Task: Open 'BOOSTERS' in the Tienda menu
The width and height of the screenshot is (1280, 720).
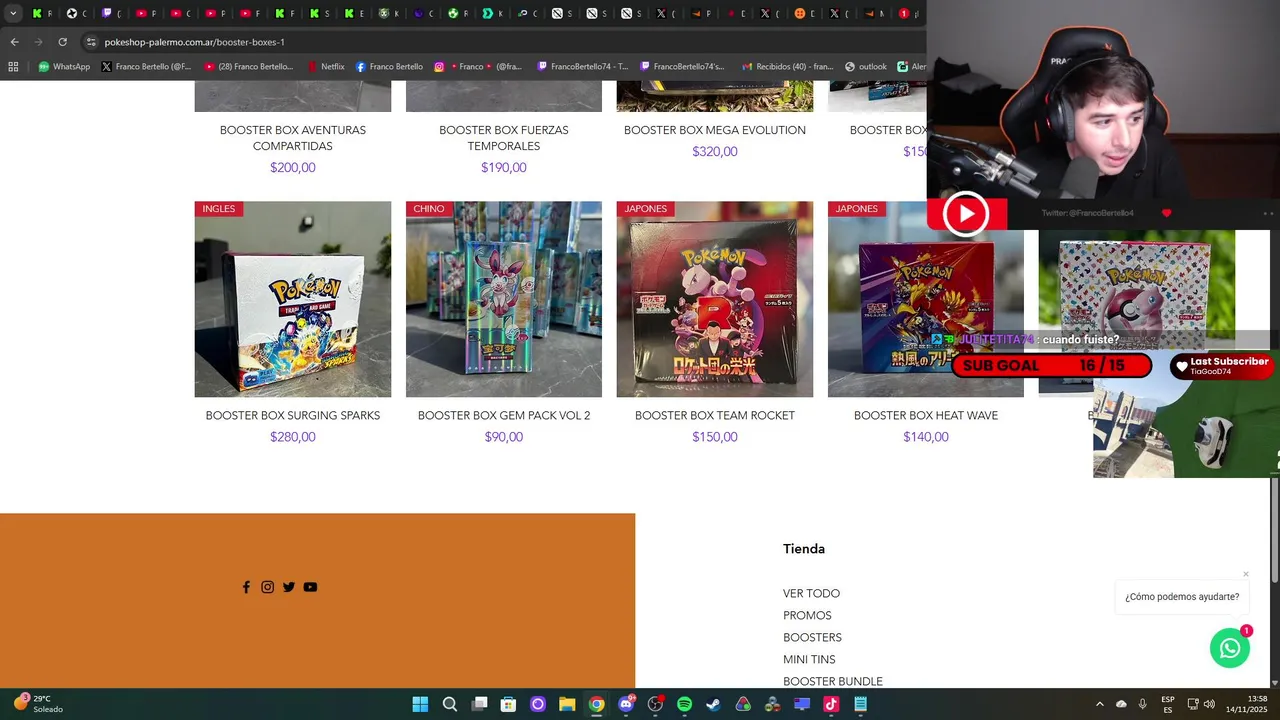Action: pos(812,638)
